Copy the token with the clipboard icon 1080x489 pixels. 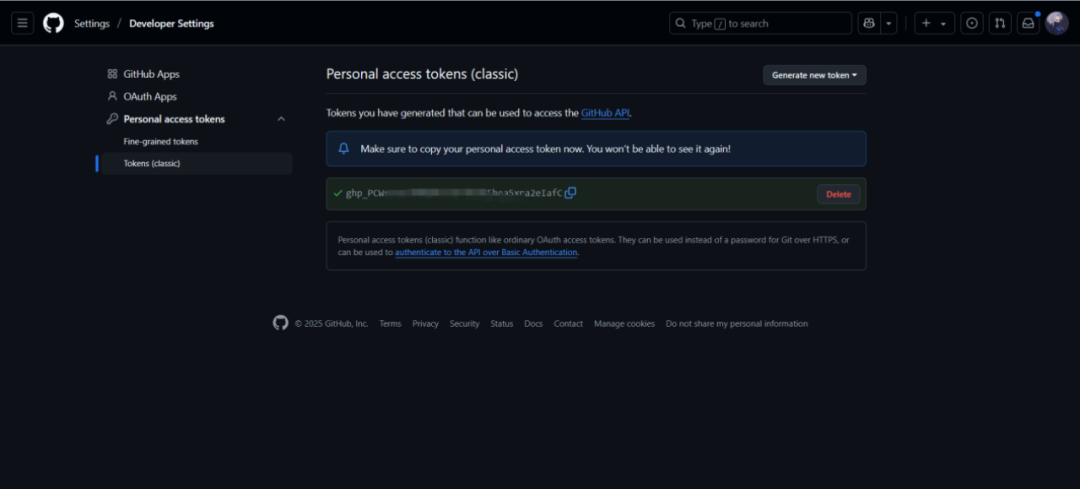click(570, 194)
